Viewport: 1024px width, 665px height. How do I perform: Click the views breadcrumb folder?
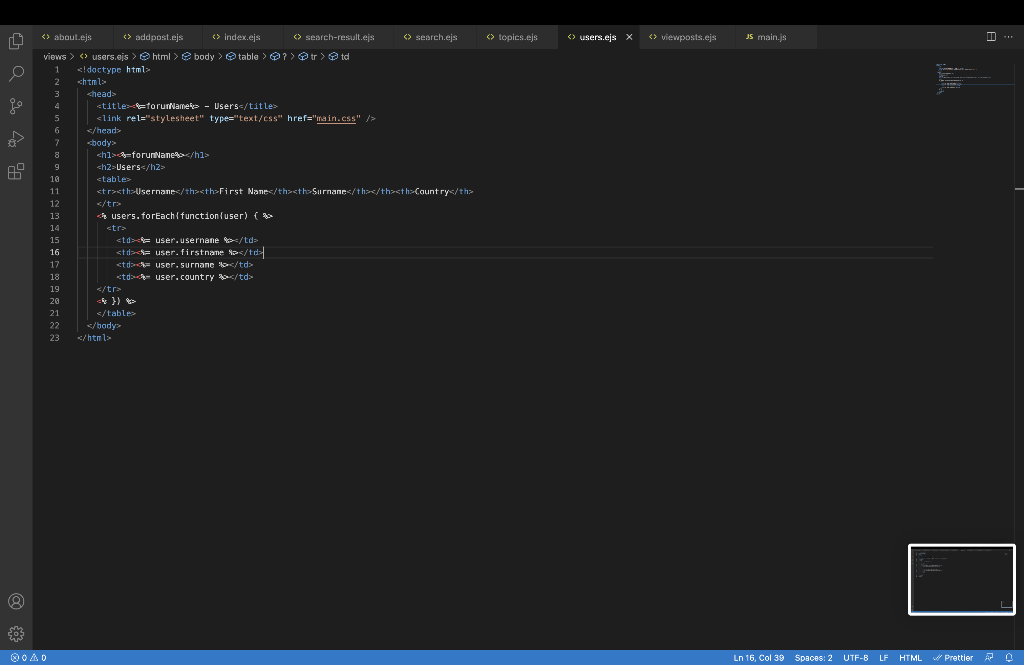click(55, 57)
